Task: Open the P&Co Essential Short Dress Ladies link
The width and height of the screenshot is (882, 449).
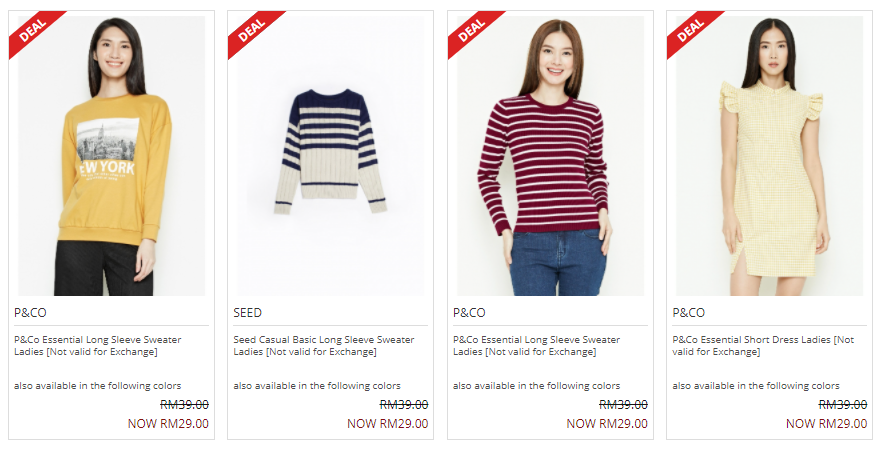Action: [763, 345]
